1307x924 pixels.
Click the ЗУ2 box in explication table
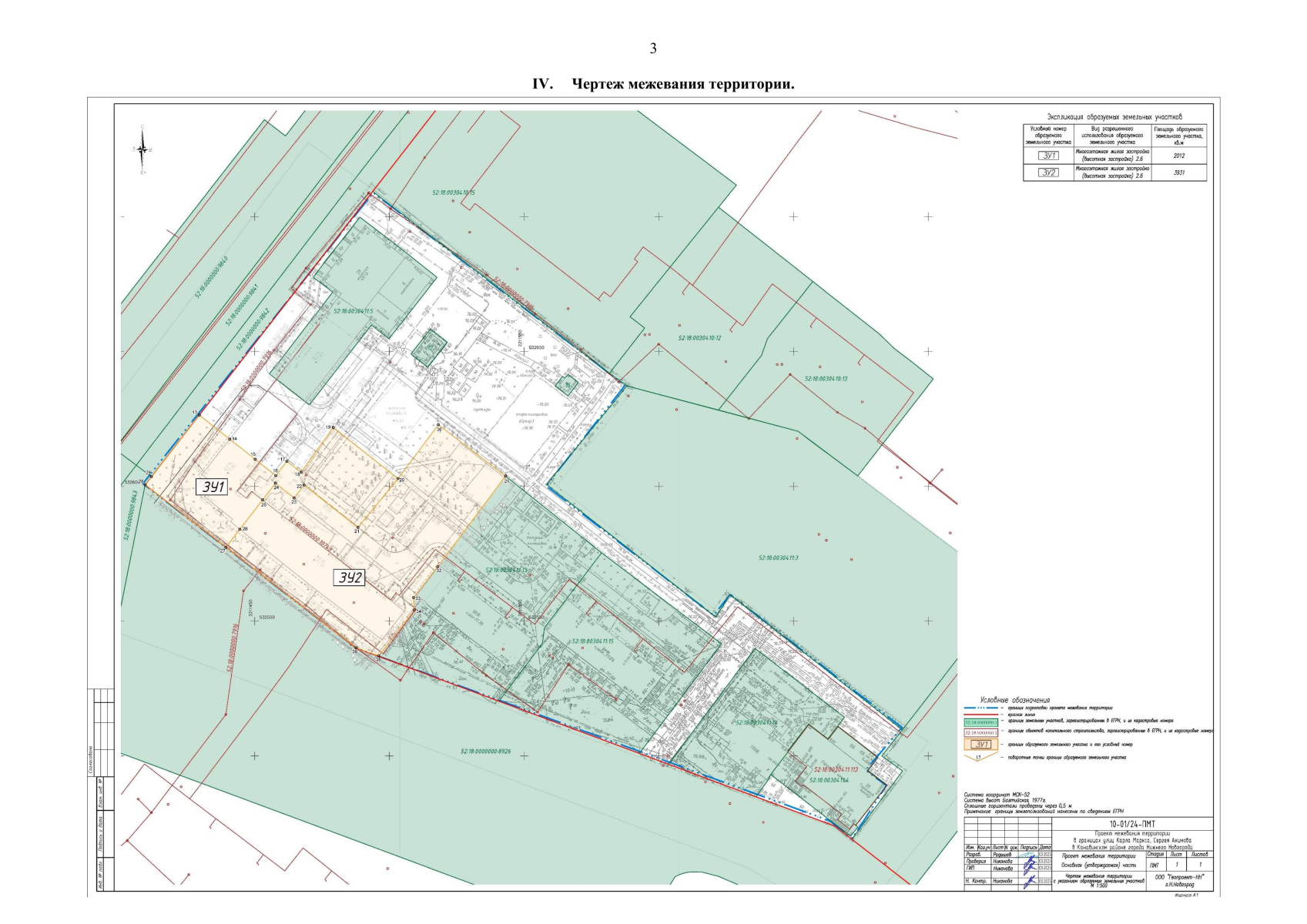coord(1048,172)
